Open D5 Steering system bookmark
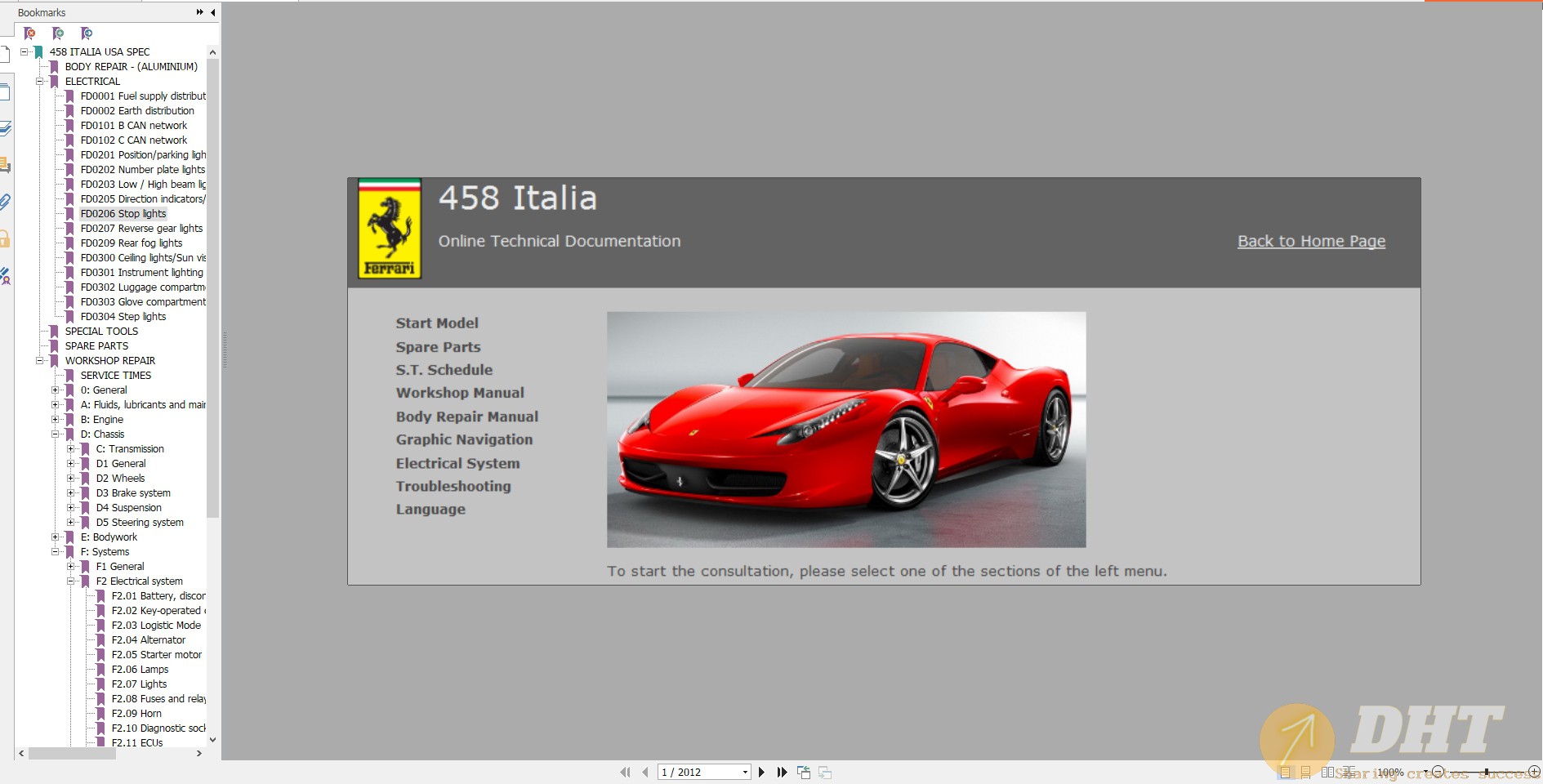The image size is (1543, 784). pos(140,523)
